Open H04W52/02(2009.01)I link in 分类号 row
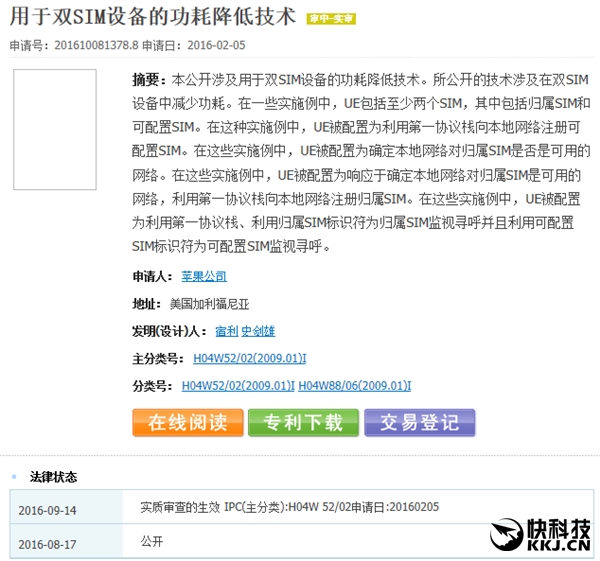 pos(238,385)
